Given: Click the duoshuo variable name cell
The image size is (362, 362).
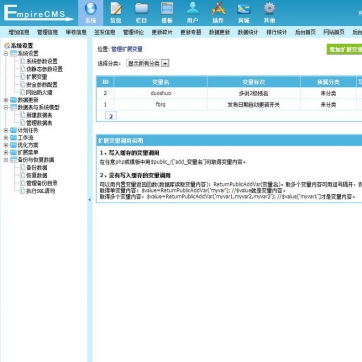Looking at the screenshot, I should pos(161,93).
